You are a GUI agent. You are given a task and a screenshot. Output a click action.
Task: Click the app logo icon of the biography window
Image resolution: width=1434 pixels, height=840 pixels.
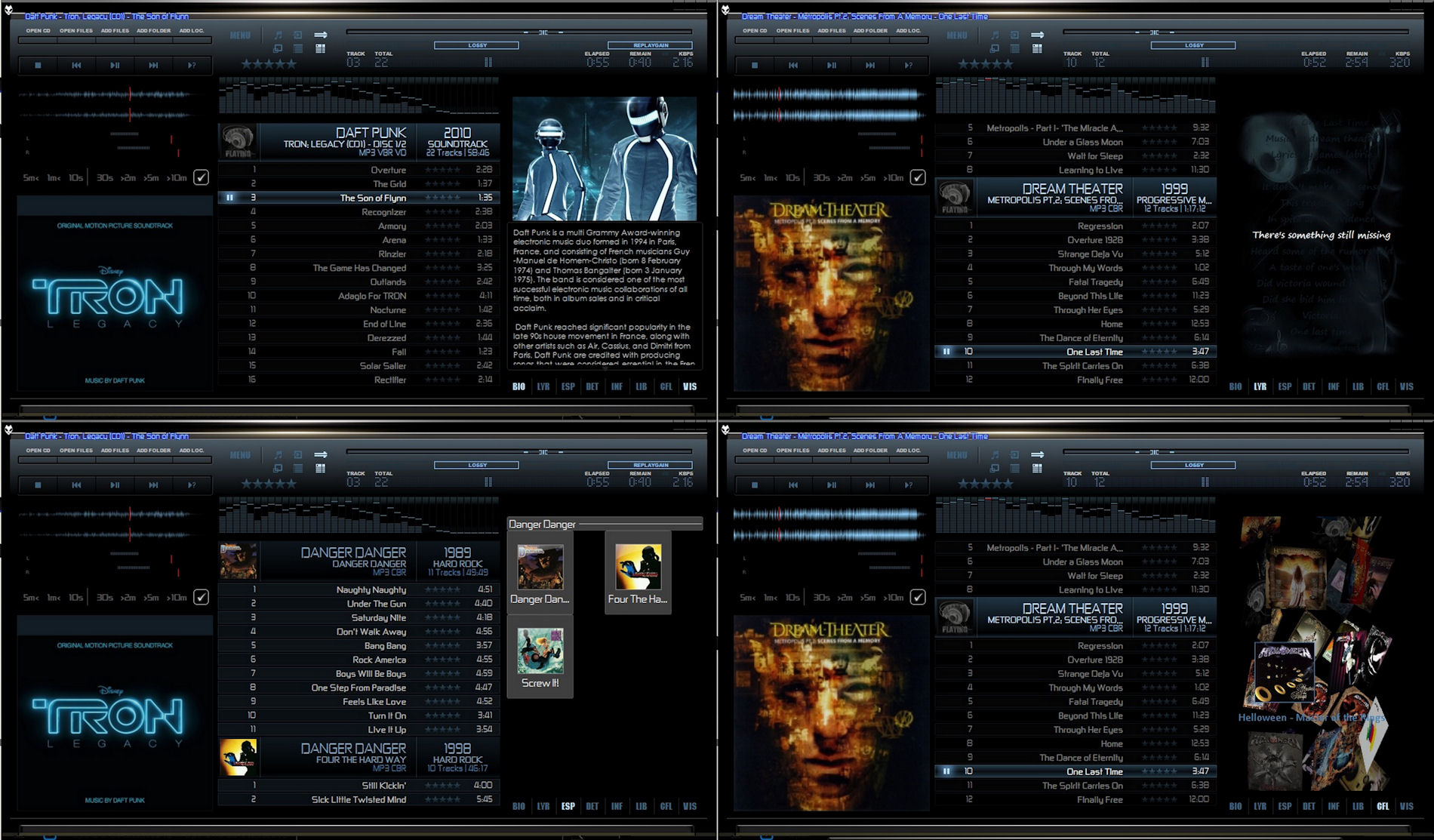[8, 10]
